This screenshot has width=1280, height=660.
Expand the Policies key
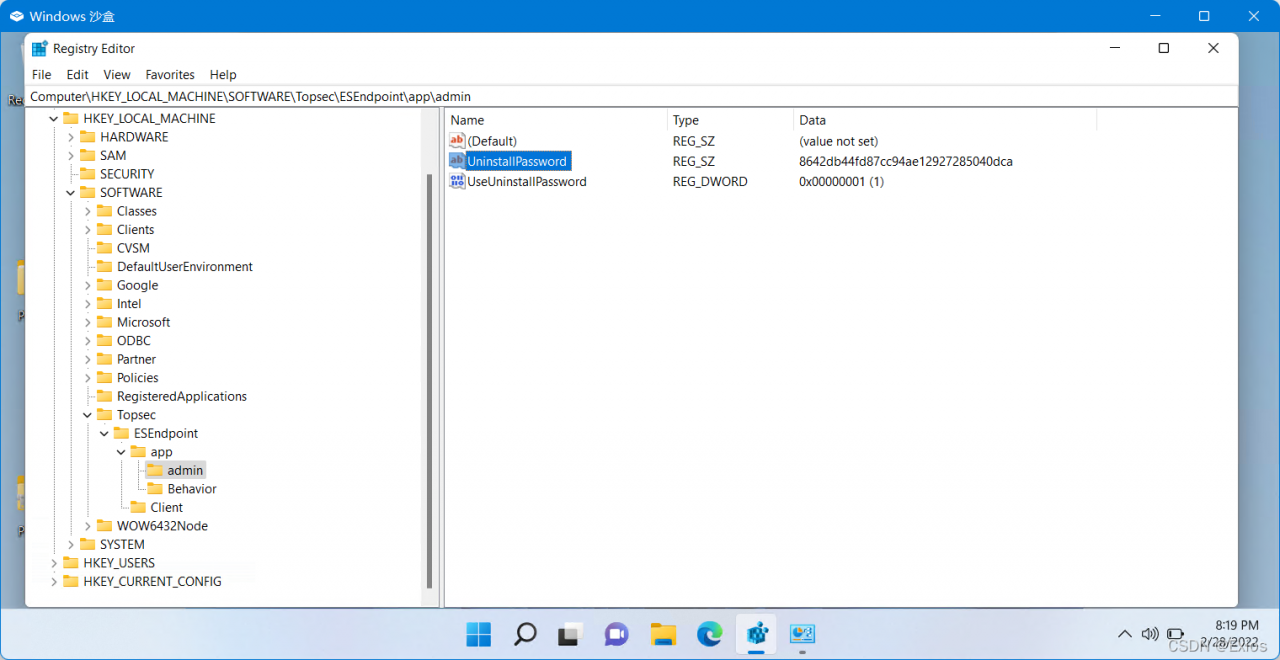(x=88, y=378)
